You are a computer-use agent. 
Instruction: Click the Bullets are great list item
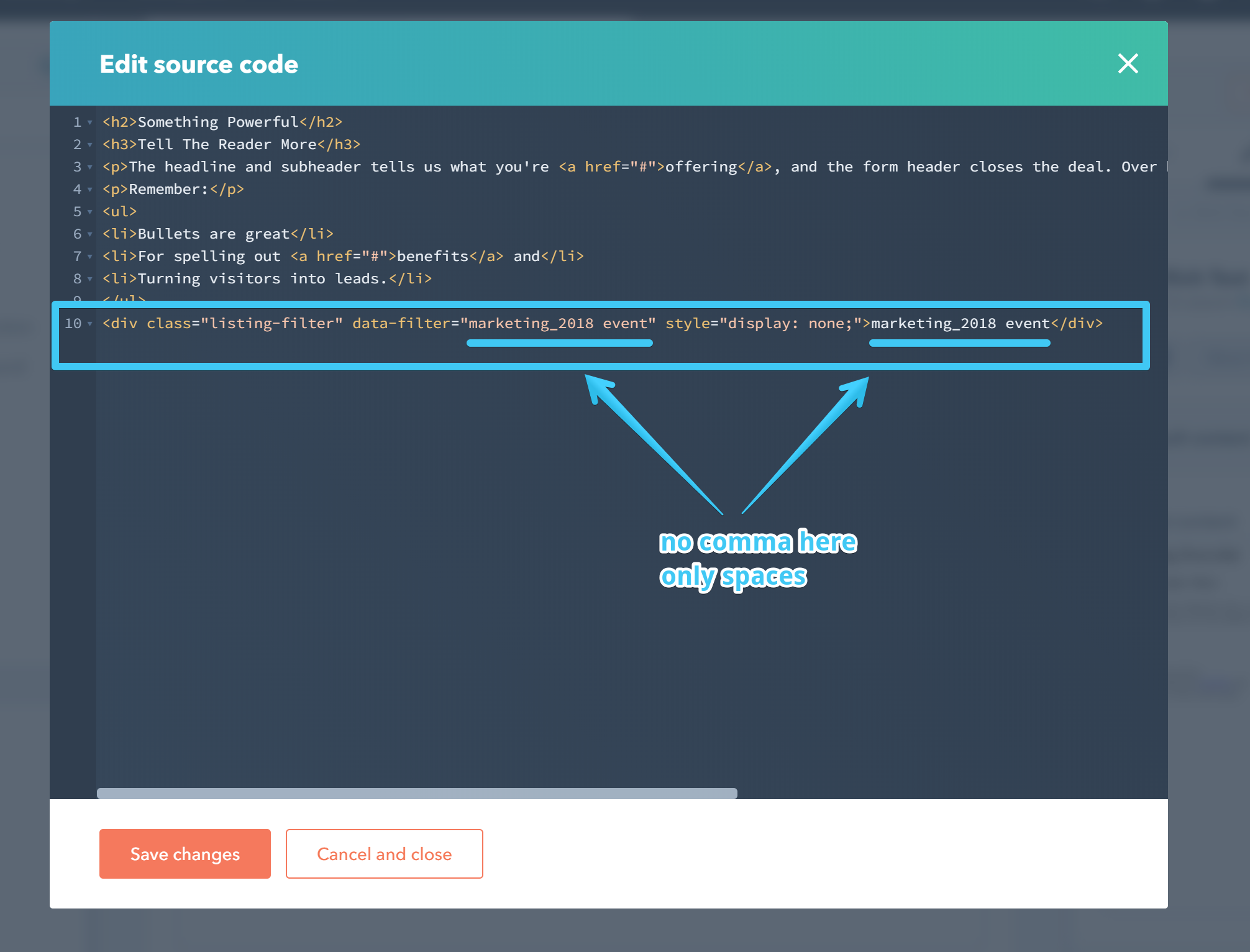[213, 234]
